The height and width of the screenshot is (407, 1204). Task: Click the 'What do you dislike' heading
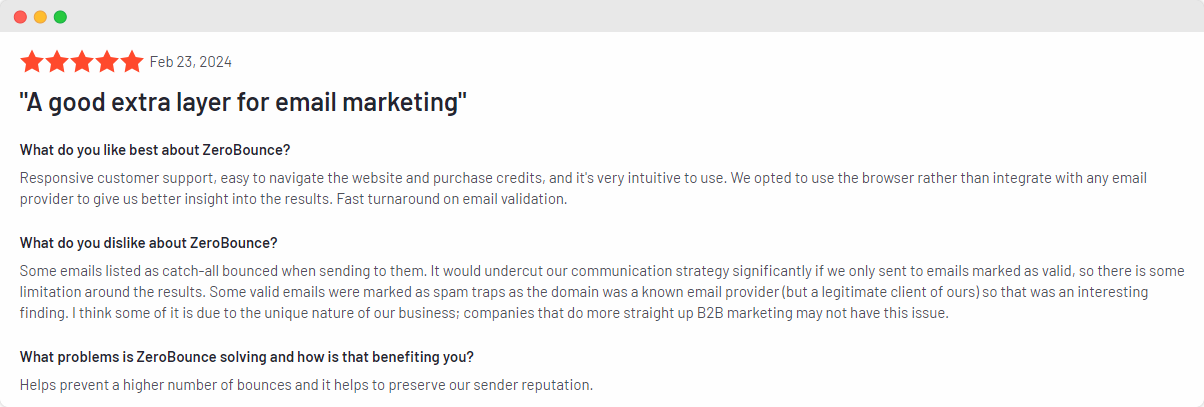tap(148, 243)
